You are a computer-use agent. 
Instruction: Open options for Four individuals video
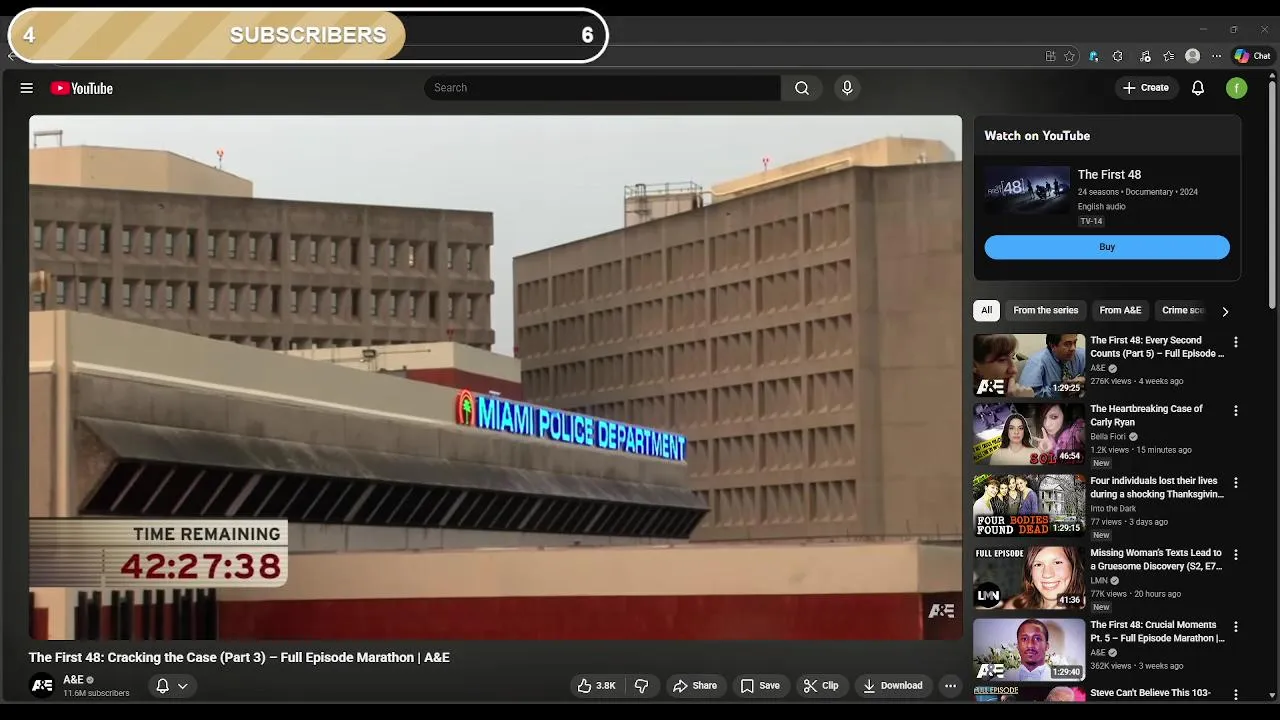(x=1235, y=483)
